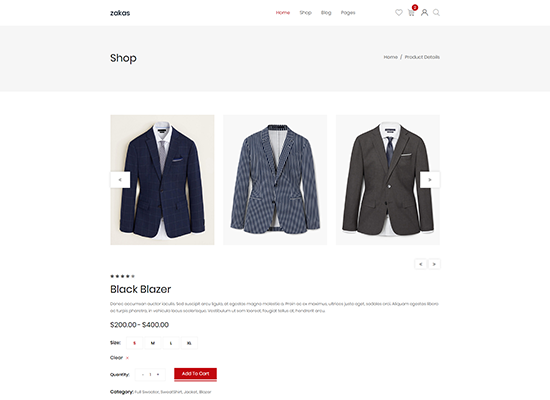Viewport: 550px width, 400px height.
Task: Select size S option
Action: pos(134,343)
